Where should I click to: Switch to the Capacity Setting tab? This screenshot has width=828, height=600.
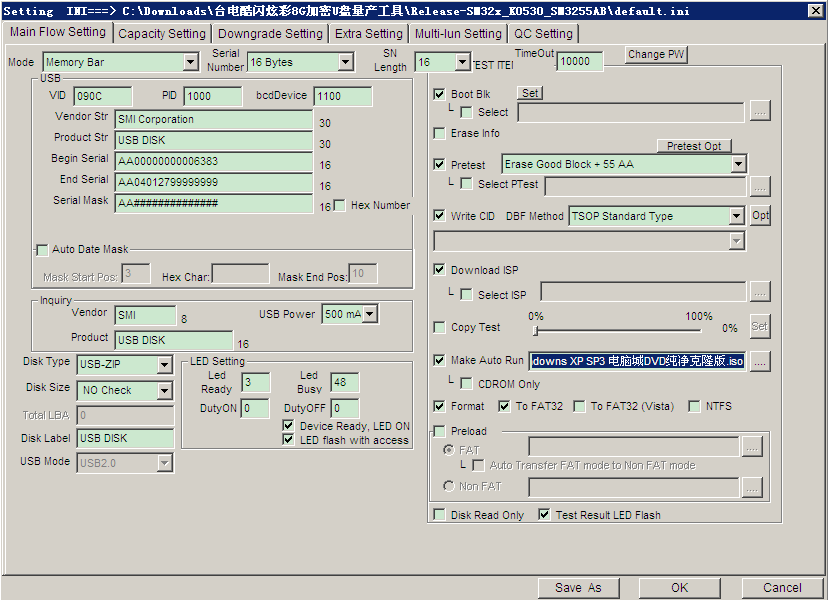[161, 33]
